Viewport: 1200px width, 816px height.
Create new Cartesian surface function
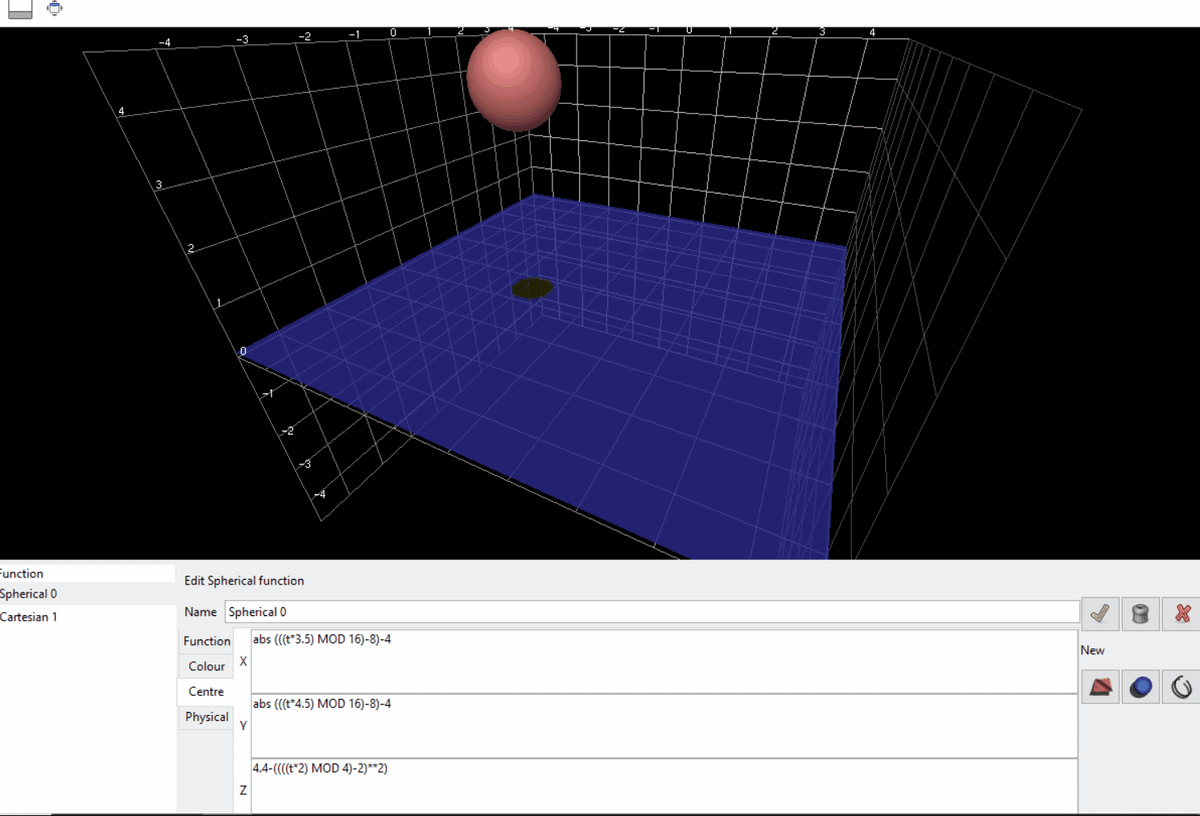coord(1101,687)
